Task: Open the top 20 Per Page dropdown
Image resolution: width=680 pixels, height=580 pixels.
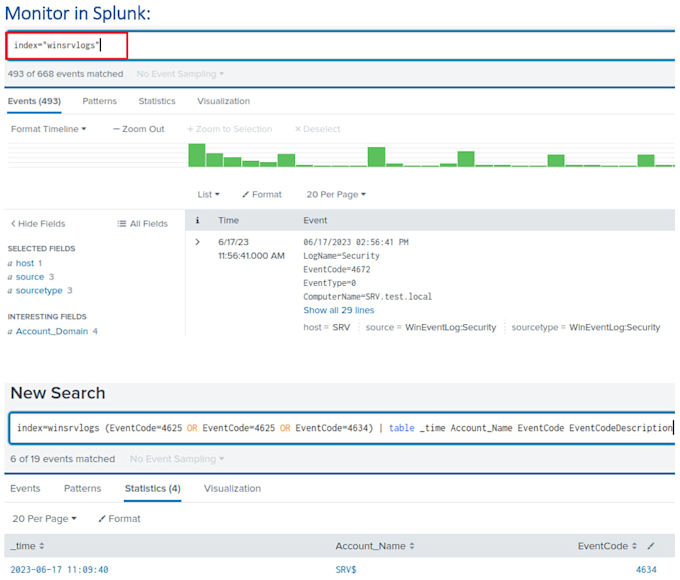Action: click(x=336, y=194)
